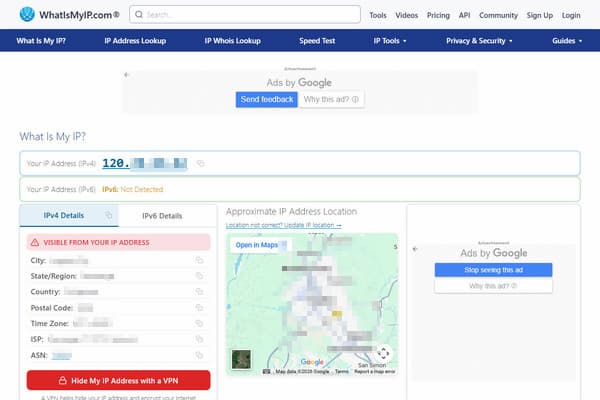Expand the IP Tools dropdown menu
This screenshot has width=600, height=400.
tap(390, 41)
